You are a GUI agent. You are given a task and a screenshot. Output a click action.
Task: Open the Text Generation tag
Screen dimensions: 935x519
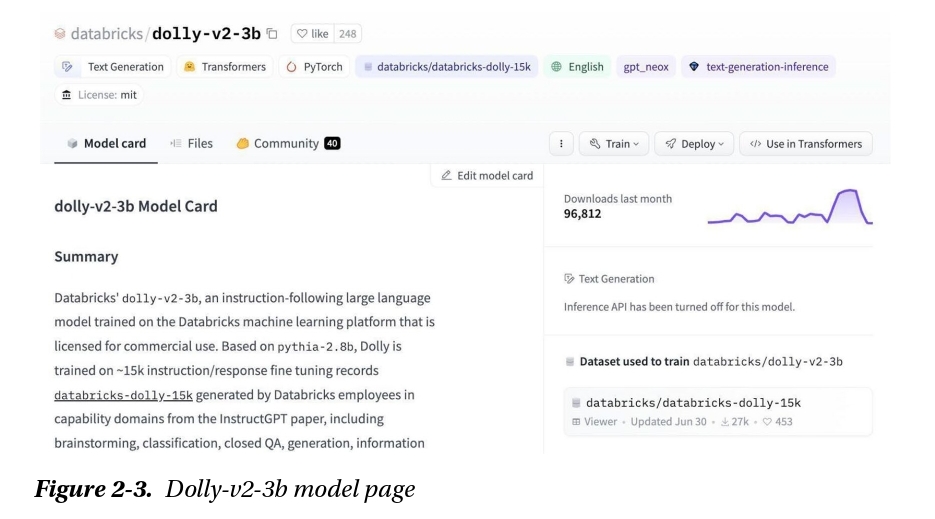113,67
